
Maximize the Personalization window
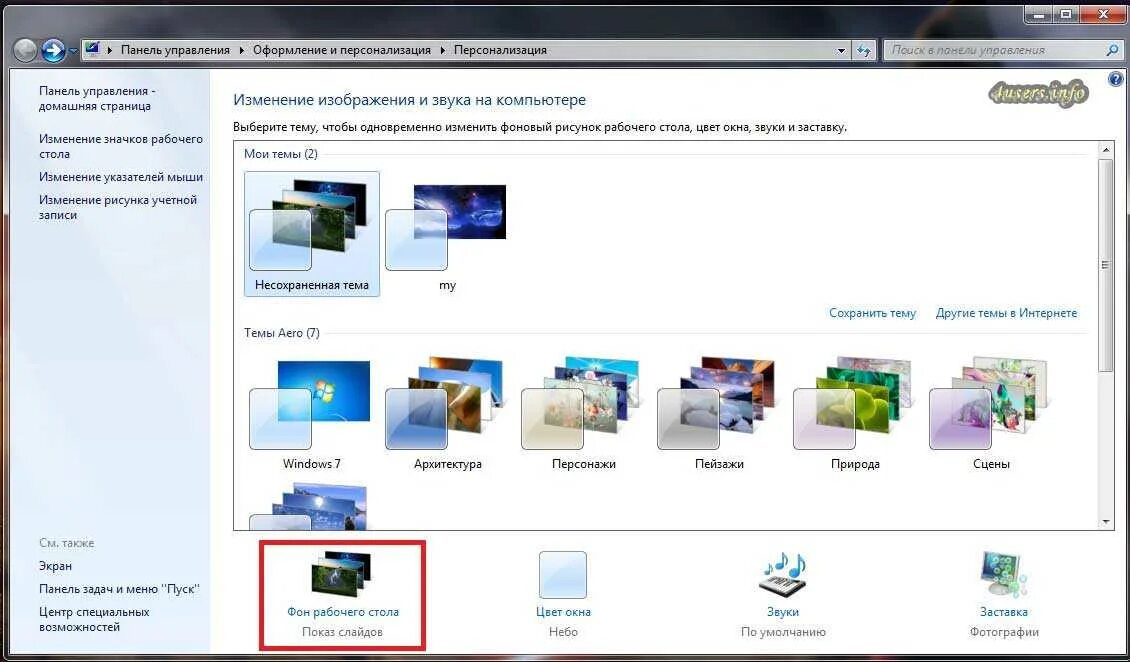click(x=1066, y=13)
